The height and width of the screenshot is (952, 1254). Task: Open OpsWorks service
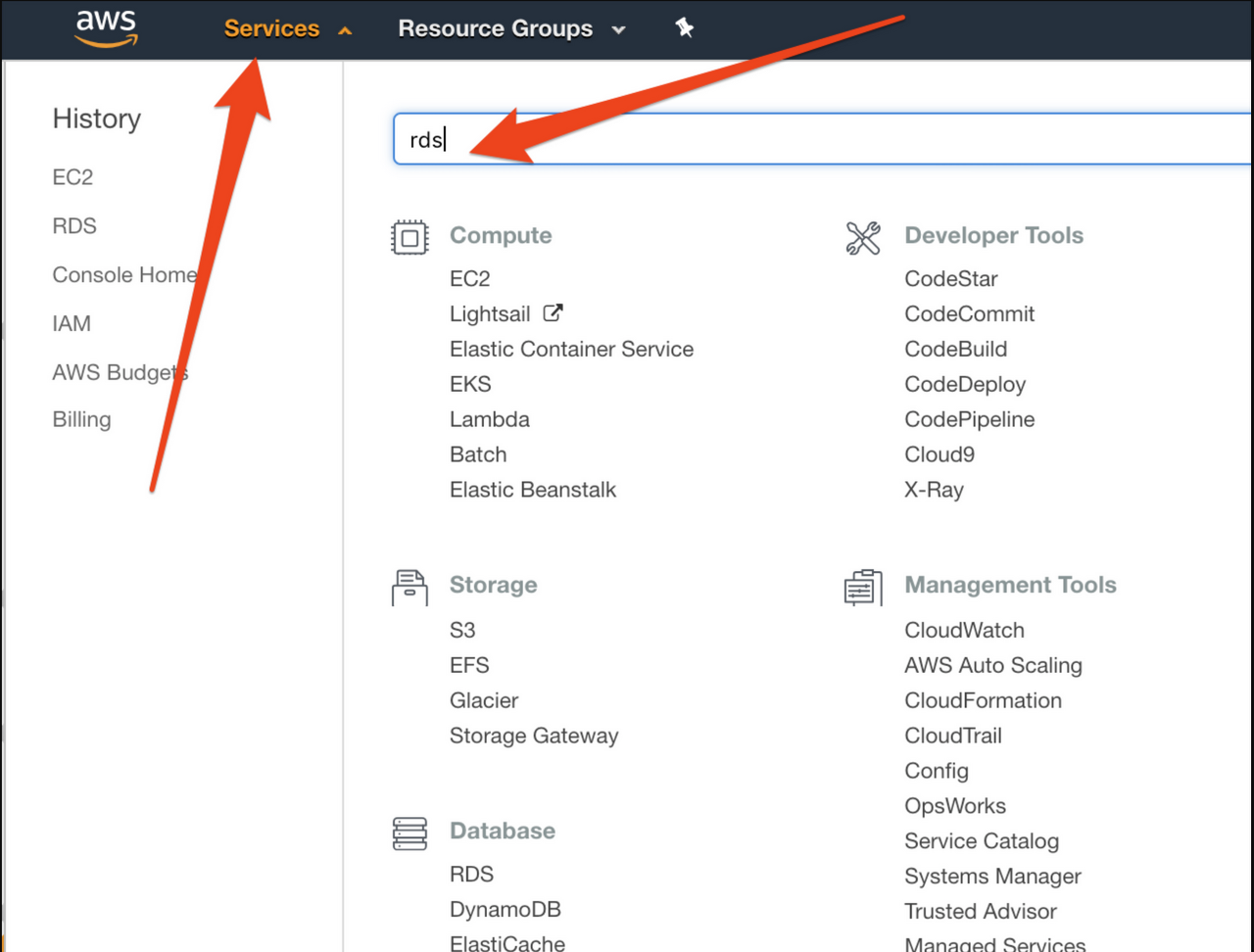click(955, 807)
